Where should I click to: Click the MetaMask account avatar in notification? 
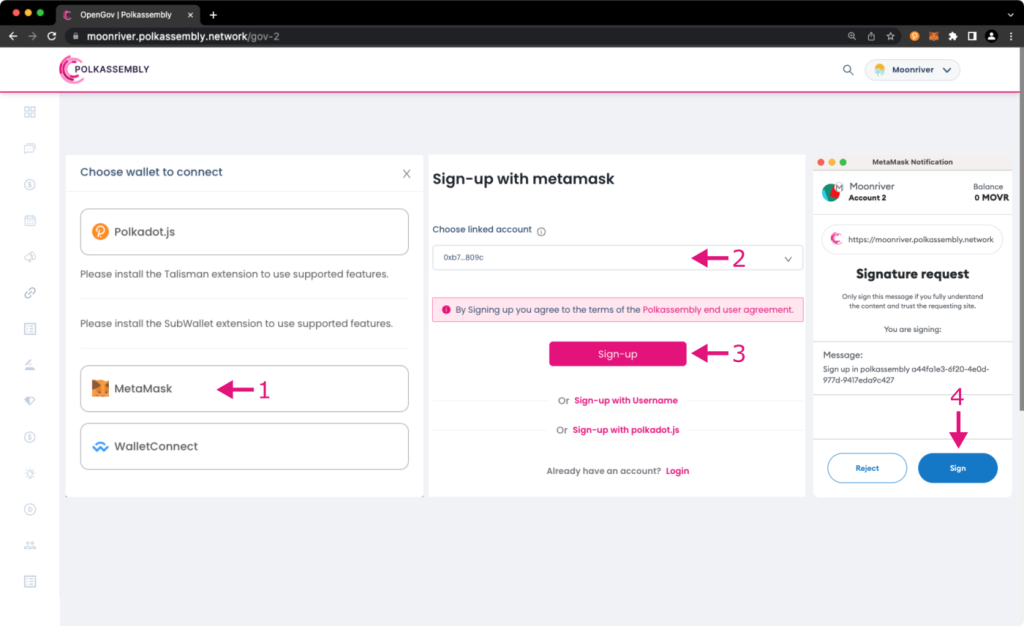[x=831, y=192]
